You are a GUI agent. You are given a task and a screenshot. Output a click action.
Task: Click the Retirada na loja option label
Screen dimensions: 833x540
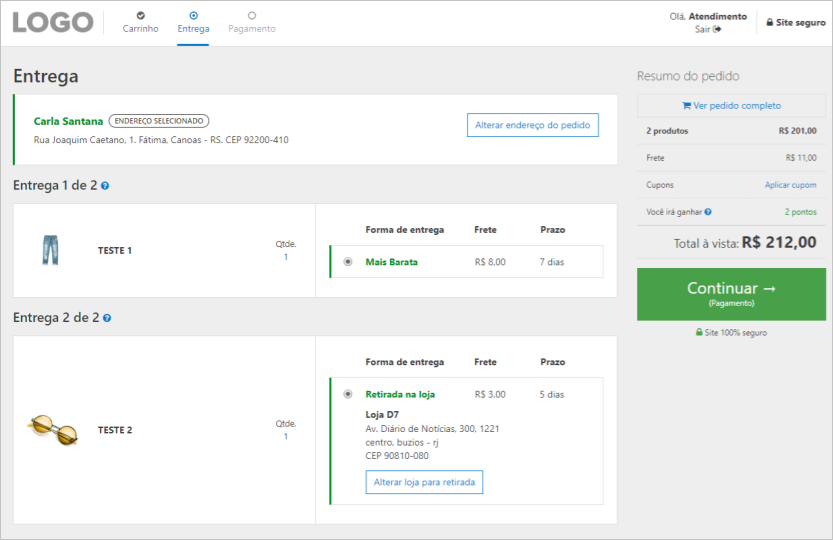point(400,394)
